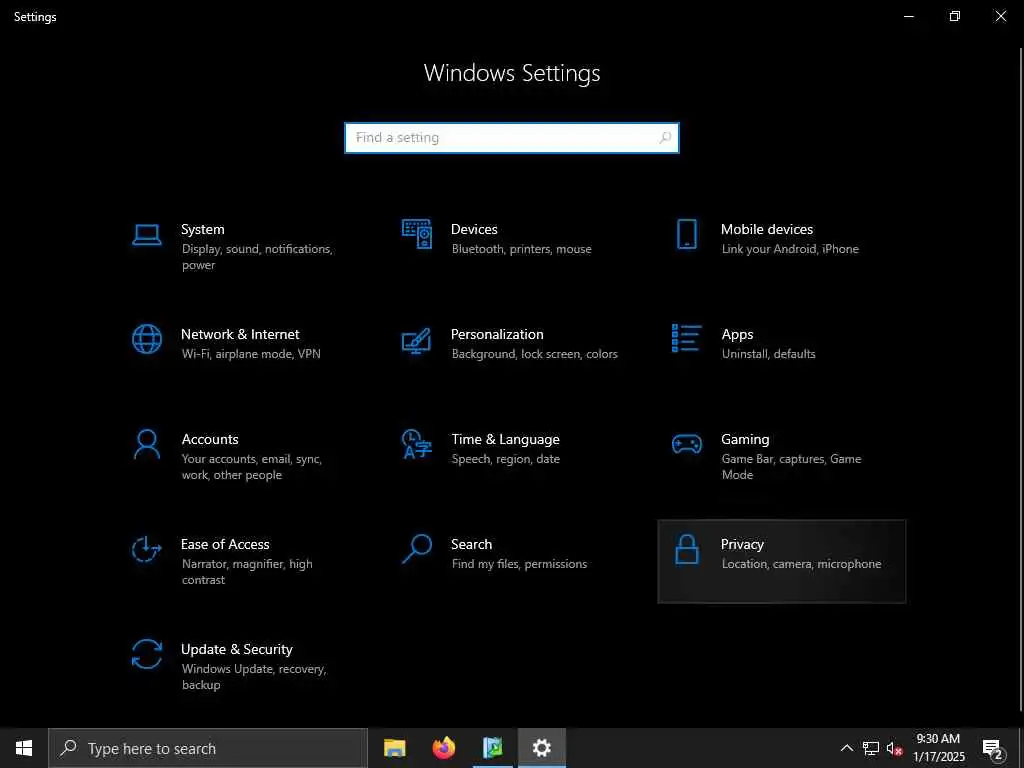Open the Apps heading link
Image resolution: width=1024 pixels, height=768 pixels.
coord(737,334)
